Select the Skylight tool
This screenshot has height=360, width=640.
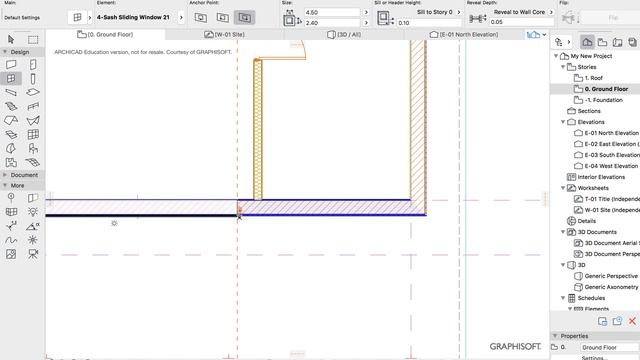coord(11,134)
